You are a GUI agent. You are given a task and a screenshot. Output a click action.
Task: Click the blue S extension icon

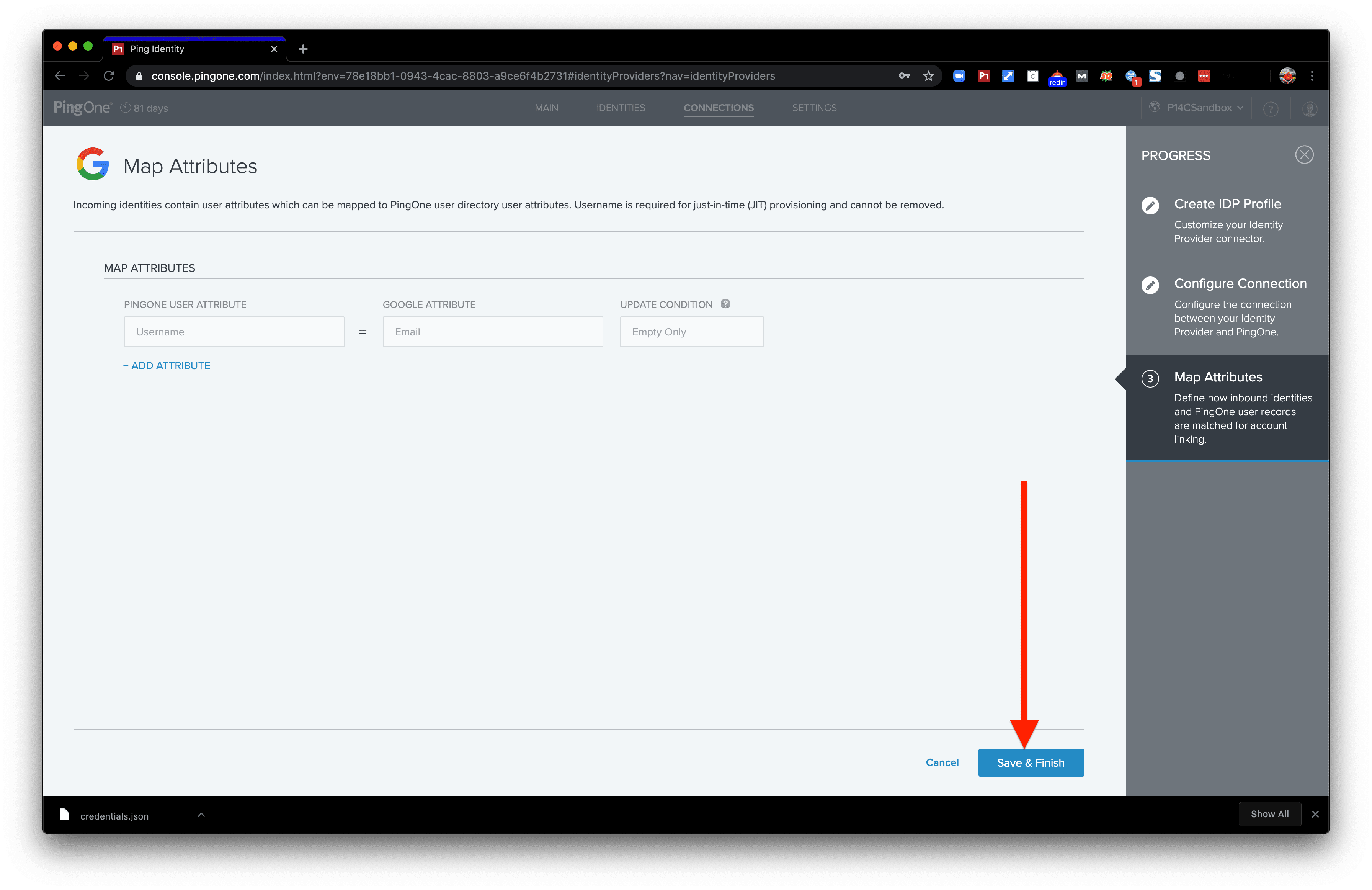[x=1155, y=76]
